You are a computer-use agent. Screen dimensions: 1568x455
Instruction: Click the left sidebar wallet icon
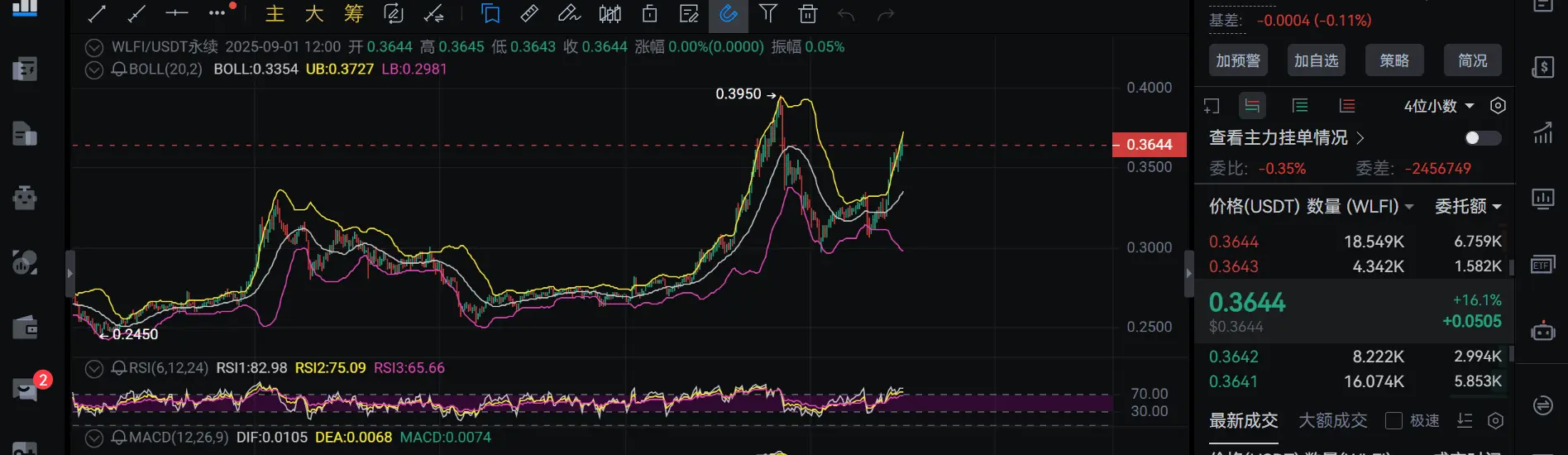(x=25, y=328)
